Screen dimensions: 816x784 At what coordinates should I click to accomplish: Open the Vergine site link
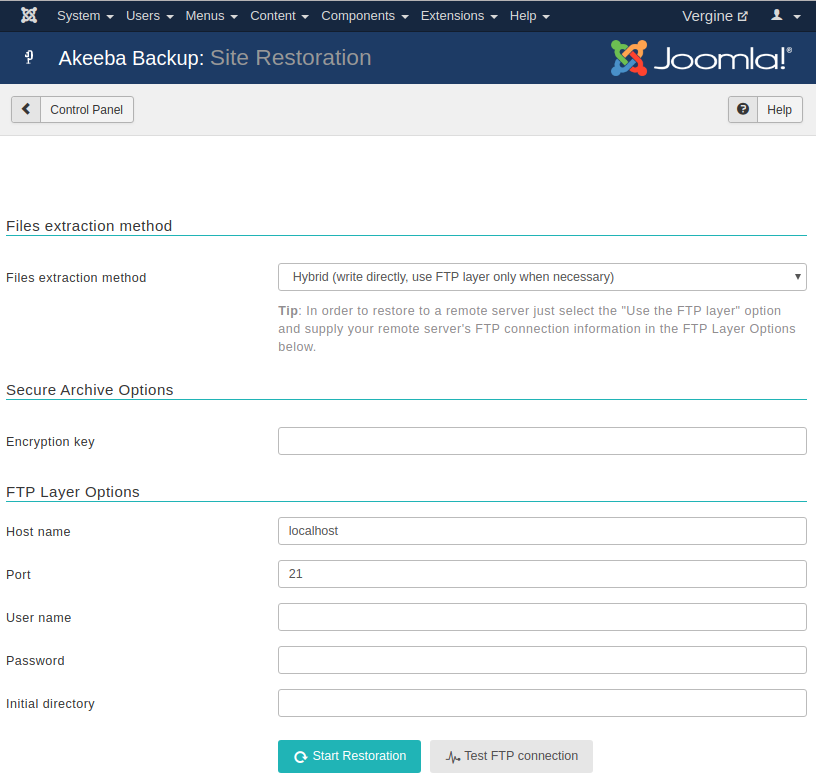(x=715, y=16)
